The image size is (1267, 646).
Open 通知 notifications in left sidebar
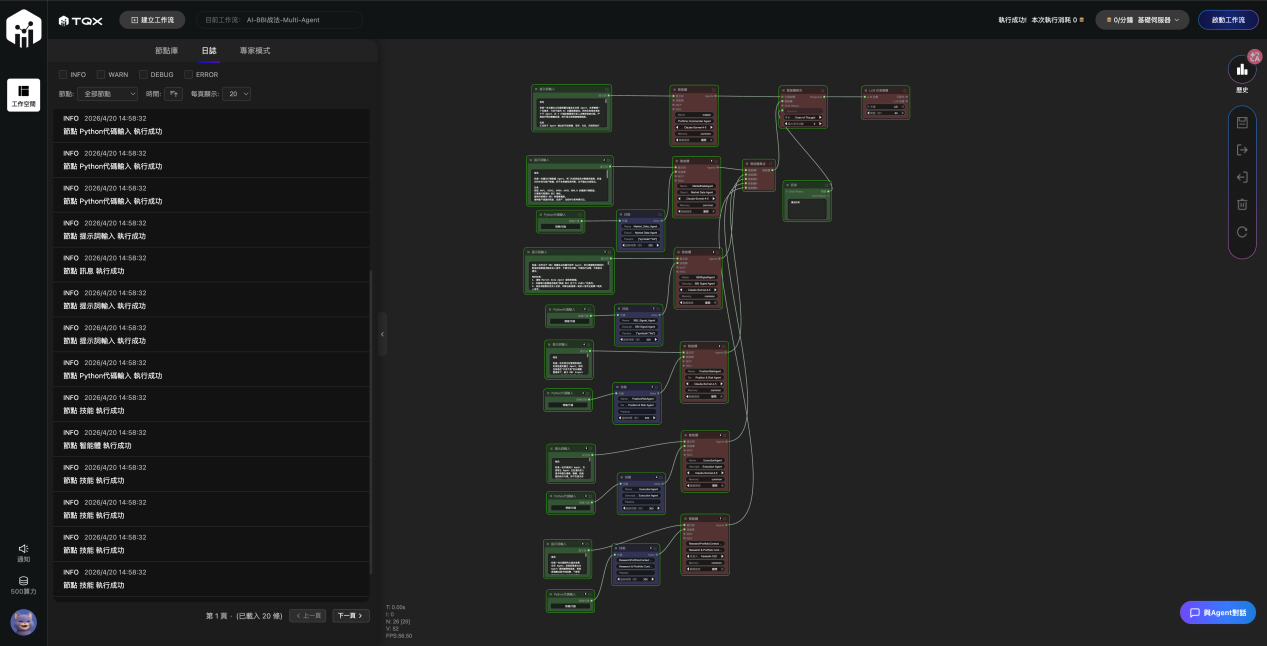(x=23, y=552)
